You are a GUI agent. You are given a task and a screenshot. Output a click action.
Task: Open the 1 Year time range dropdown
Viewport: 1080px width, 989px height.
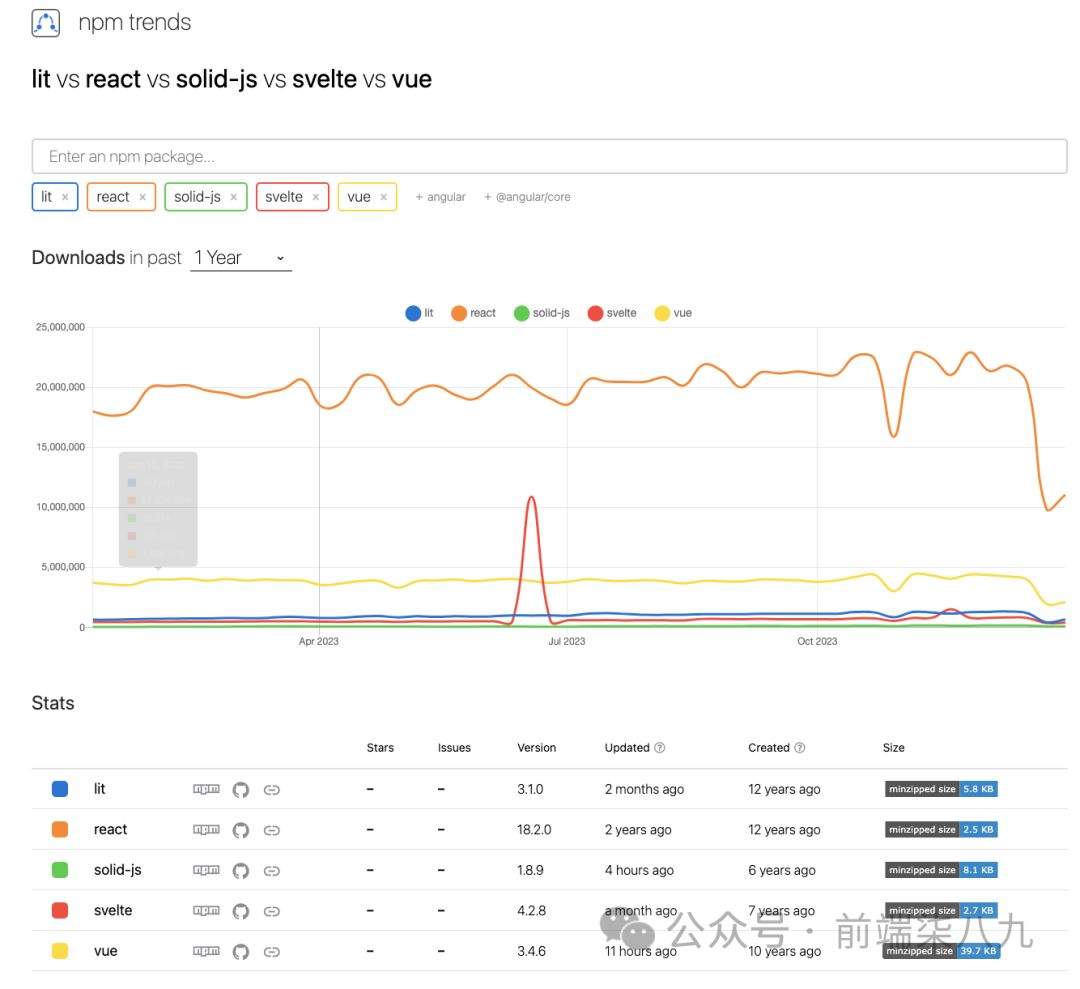(x=240, y=258)
